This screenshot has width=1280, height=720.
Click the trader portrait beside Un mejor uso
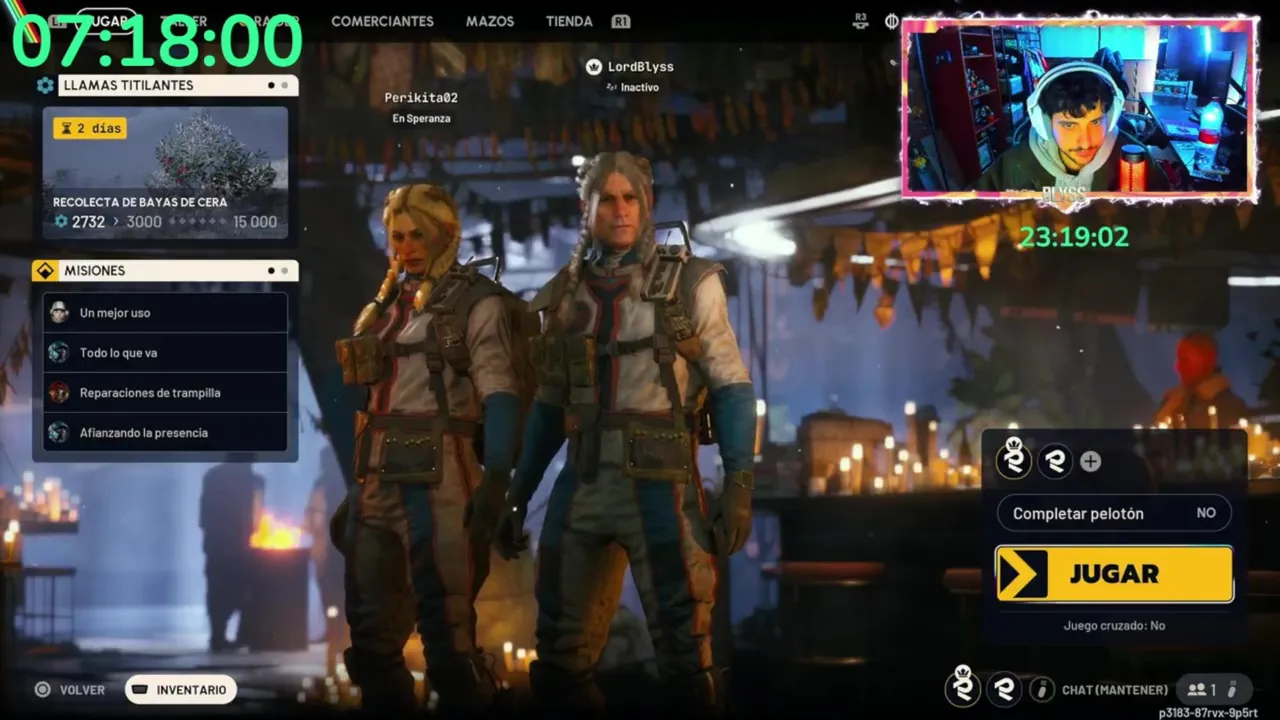[59, 312]
